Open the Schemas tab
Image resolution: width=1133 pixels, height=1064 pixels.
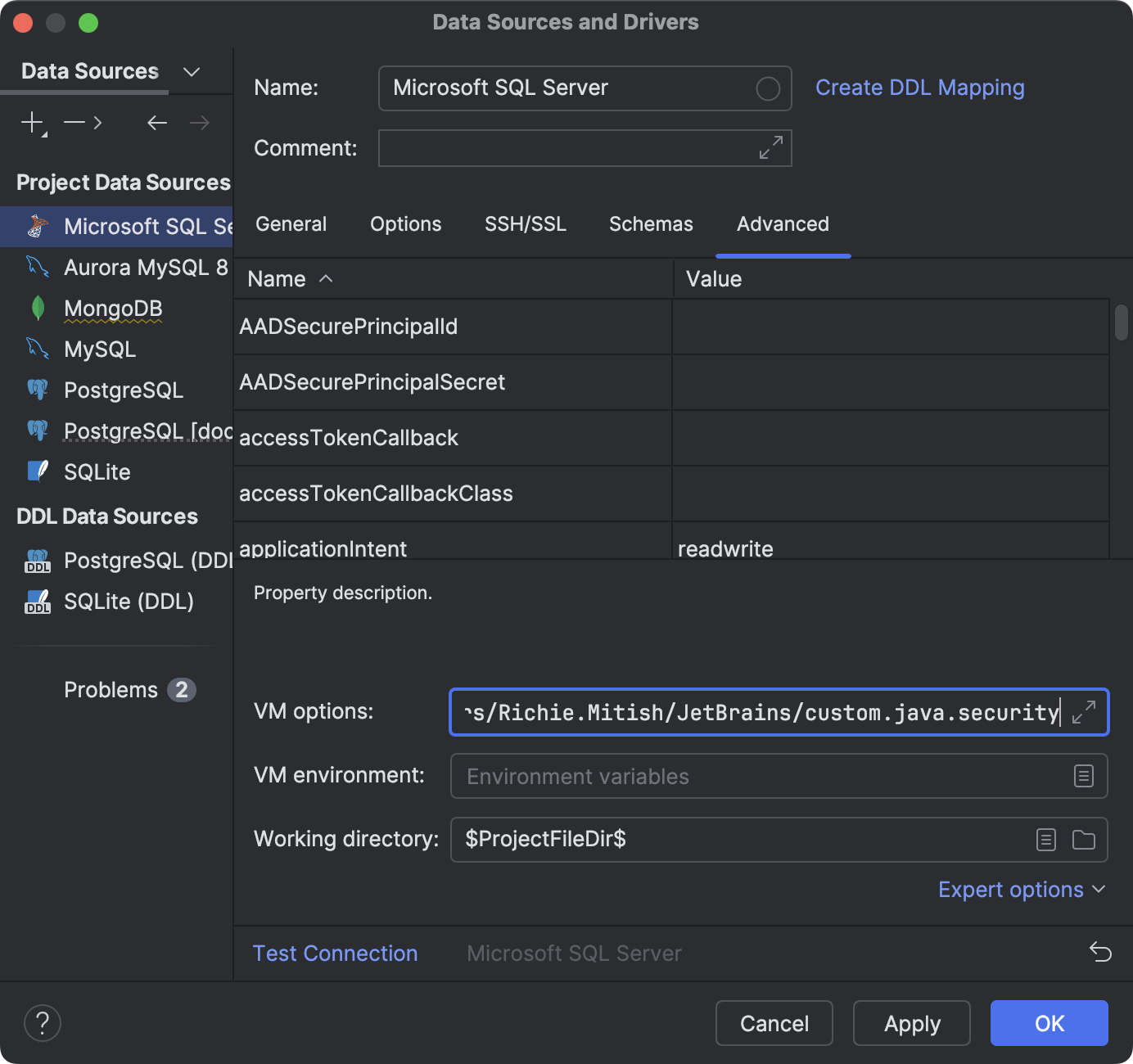pos(651,224)
